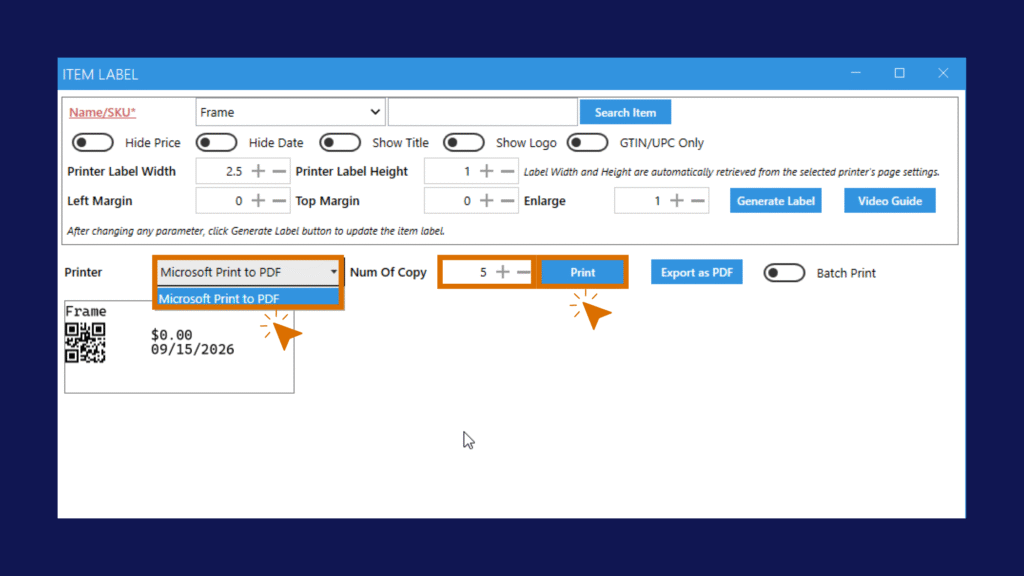This screenshot has height=576, width=1024.
Task: Select Microsoft Print to PDF list option
Action: tap(248, 298)
